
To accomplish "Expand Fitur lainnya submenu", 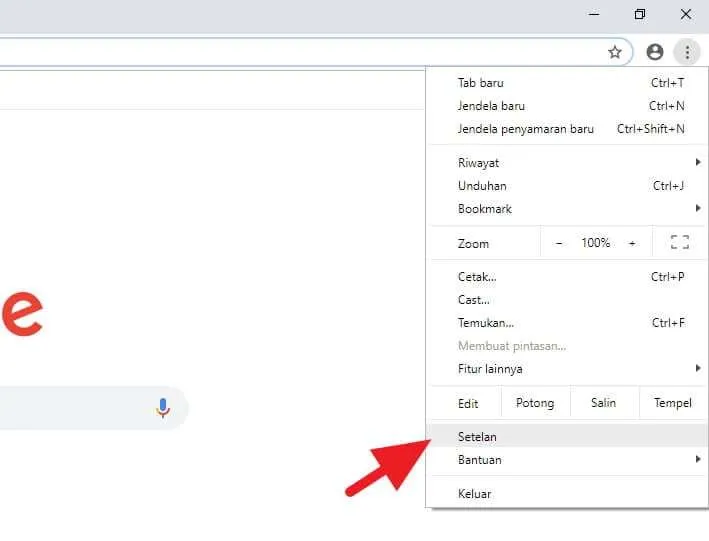I will 567,369.
